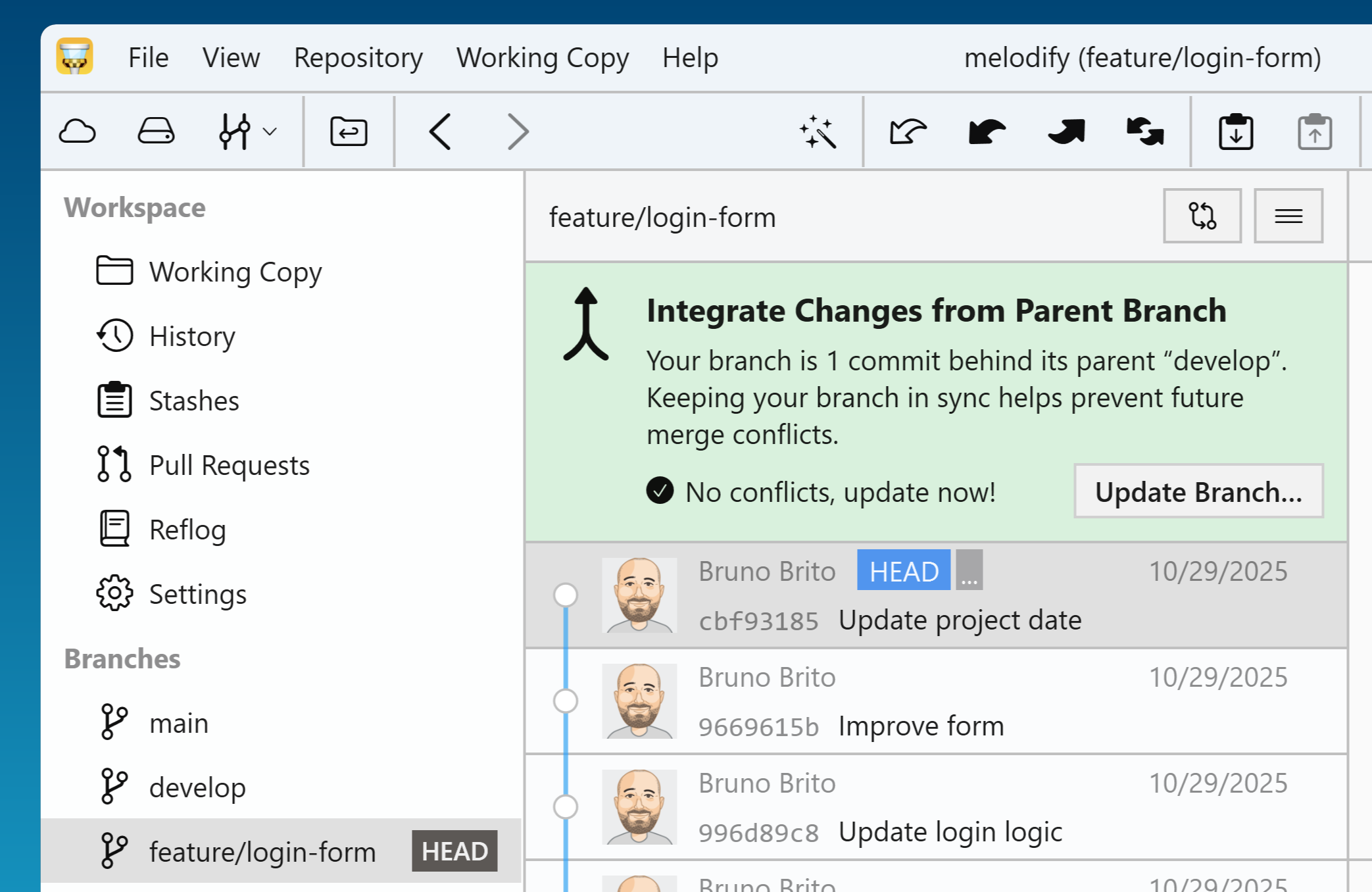Click the magic wand quick actions icon

point(819,132)
